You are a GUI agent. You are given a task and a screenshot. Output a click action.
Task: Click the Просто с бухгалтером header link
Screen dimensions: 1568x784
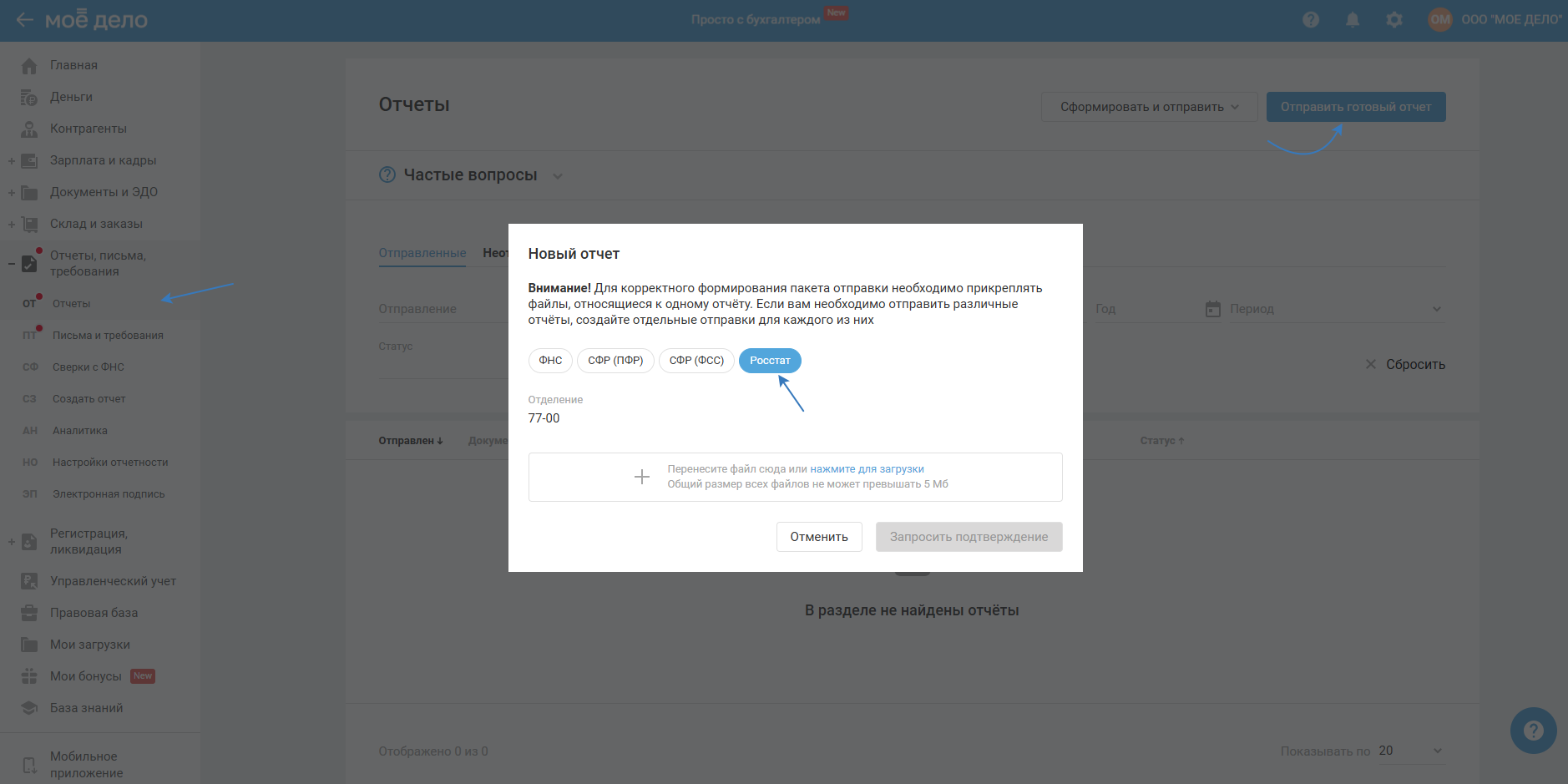(x=756, y=19)
